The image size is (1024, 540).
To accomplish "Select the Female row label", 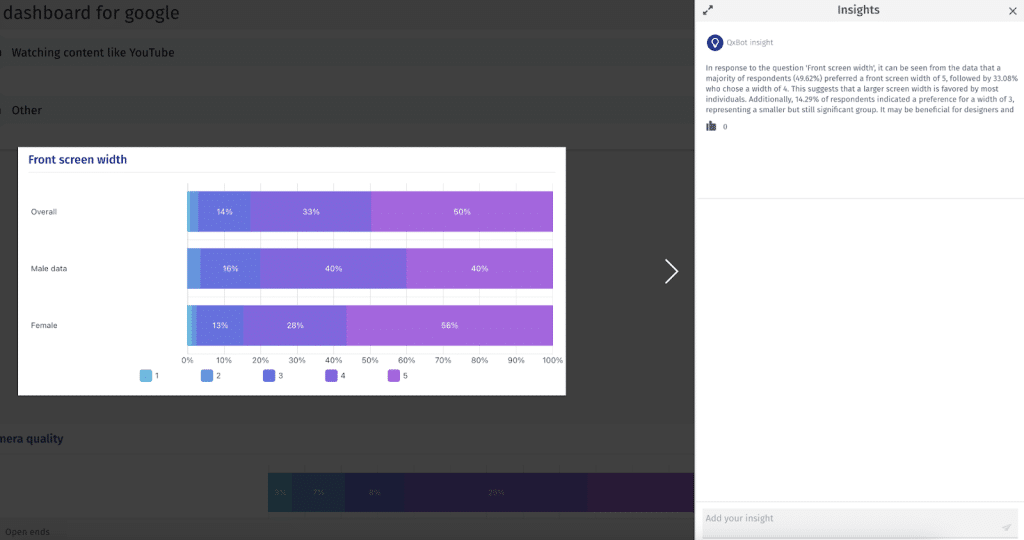I will point(44,325).
